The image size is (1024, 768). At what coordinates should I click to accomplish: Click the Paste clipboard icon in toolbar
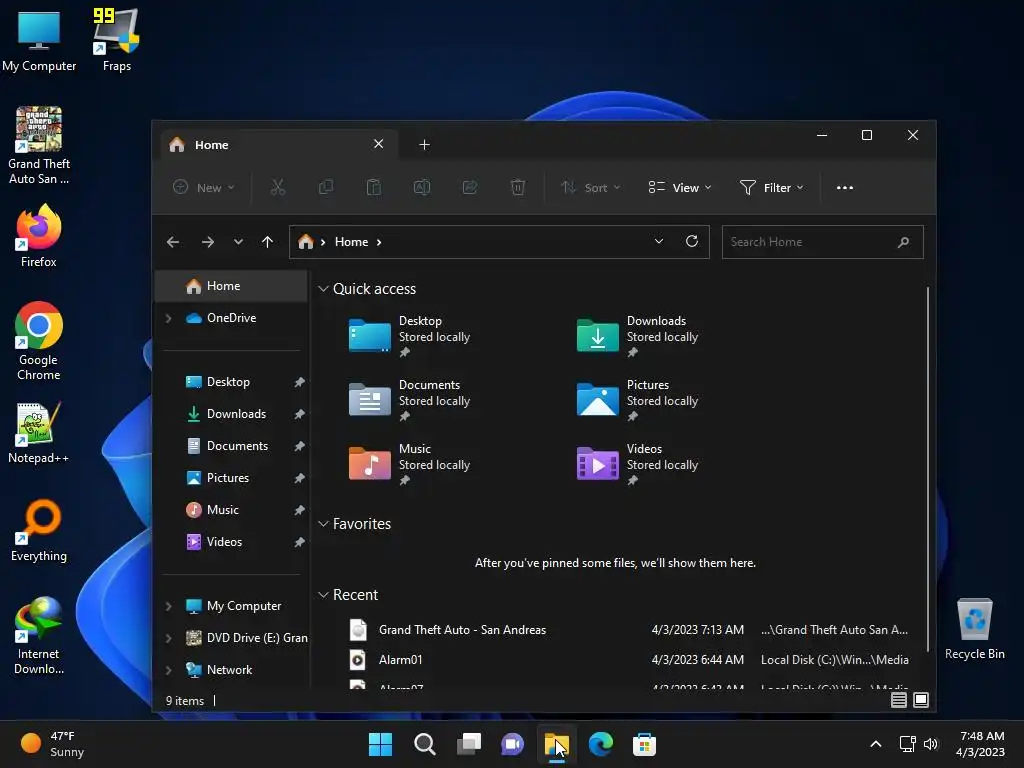click(374, 187)
